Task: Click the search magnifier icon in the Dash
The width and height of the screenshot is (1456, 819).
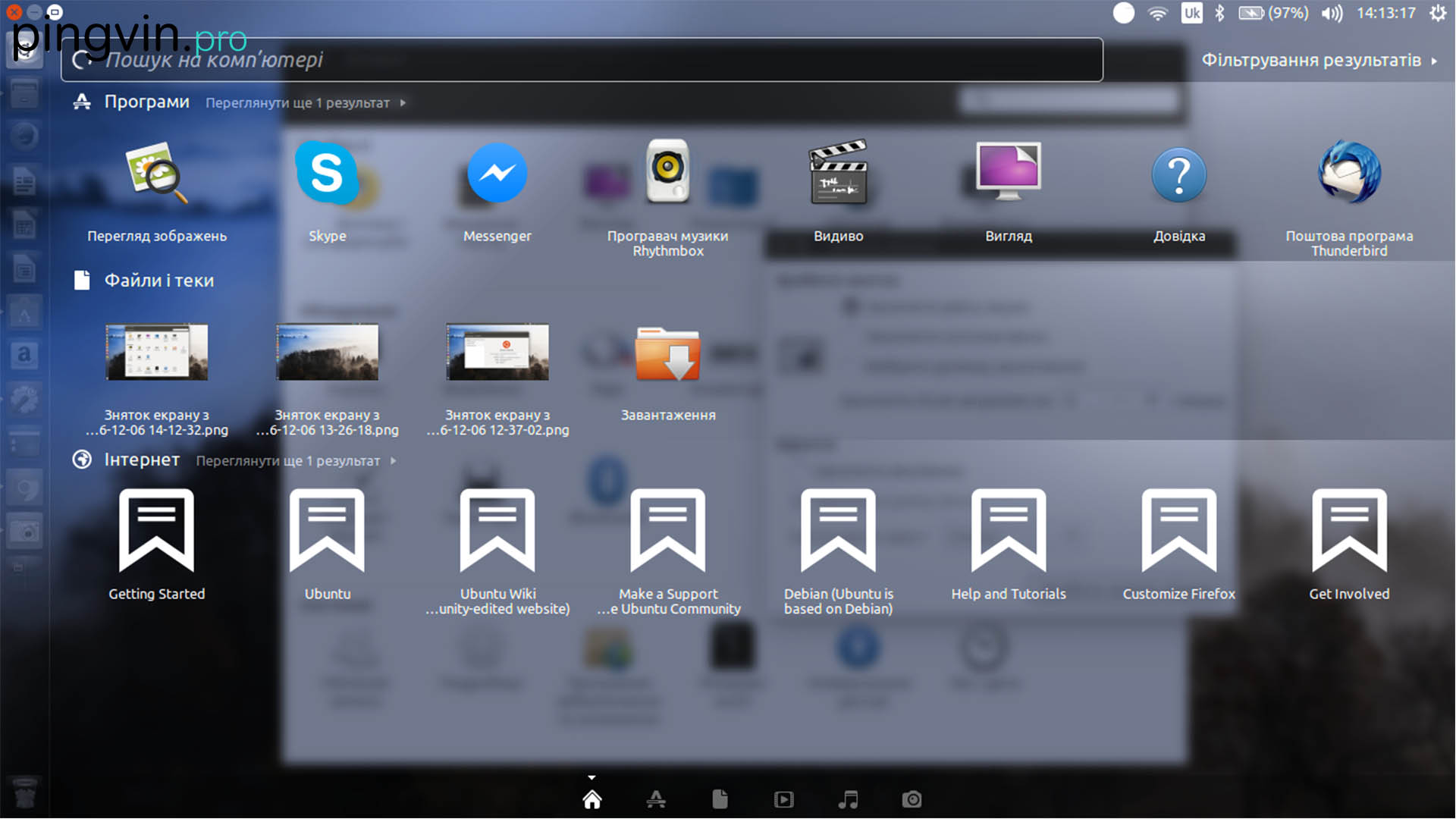Action: tap(82, 60)
